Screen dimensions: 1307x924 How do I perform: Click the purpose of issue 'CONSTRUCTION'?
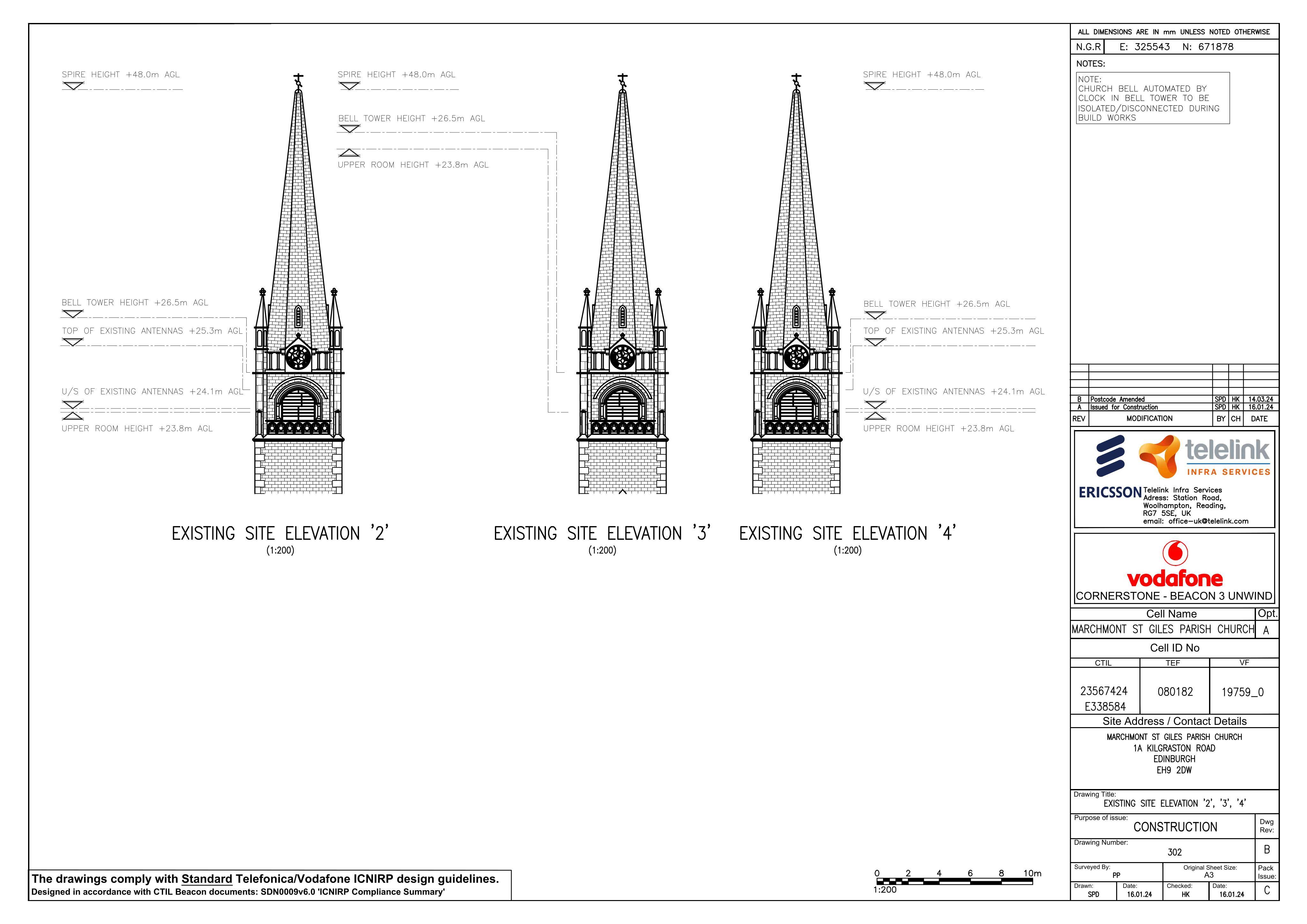point(1175,827)
